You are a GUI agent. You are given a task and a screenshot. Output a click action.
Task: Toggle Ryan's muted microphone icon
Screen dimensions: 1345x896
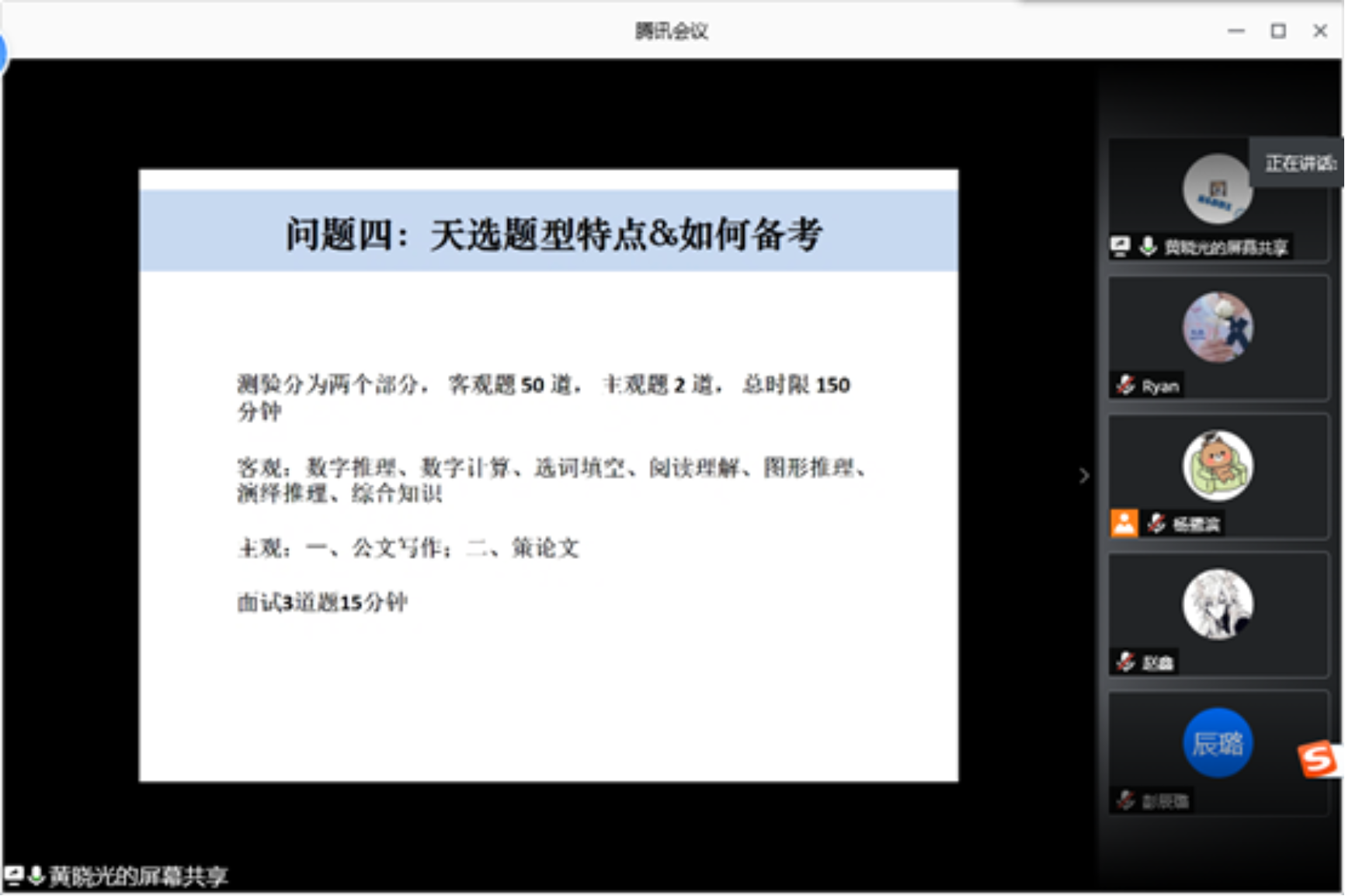(x=1125, y=385)
